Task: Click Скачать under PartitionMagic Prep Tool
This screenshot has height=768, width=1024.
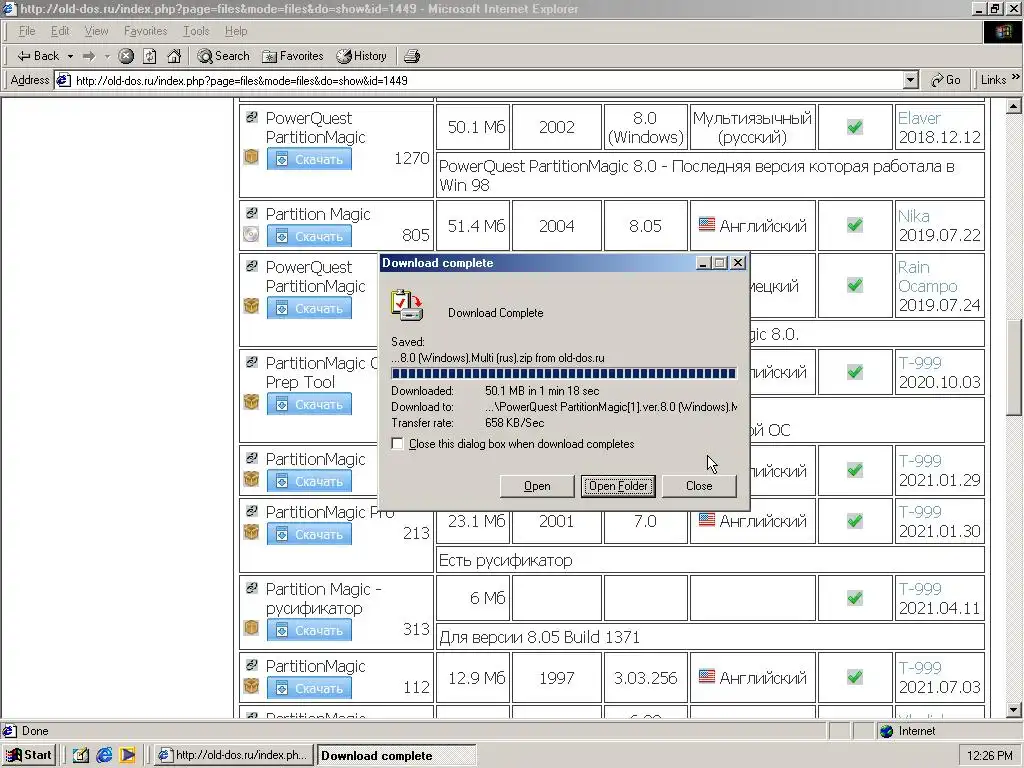Action: pos(309,404)
